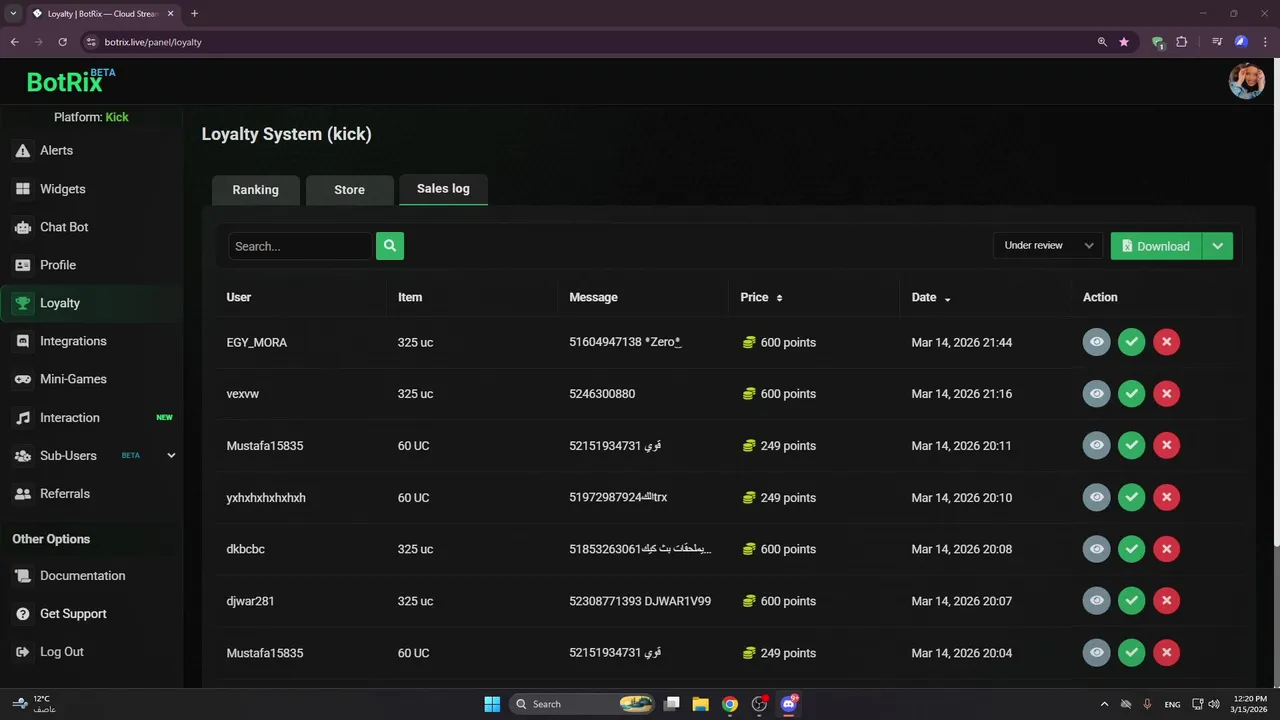View details of EGY_MORA's purchase
Screen dimensions: 1280x720
[1096, 342]
